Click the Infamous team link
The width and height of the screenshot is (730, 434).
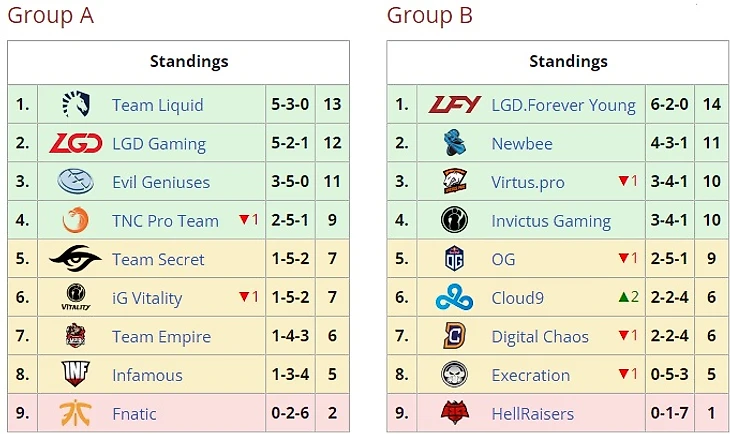pyautogui.click(x=147, y=375)
